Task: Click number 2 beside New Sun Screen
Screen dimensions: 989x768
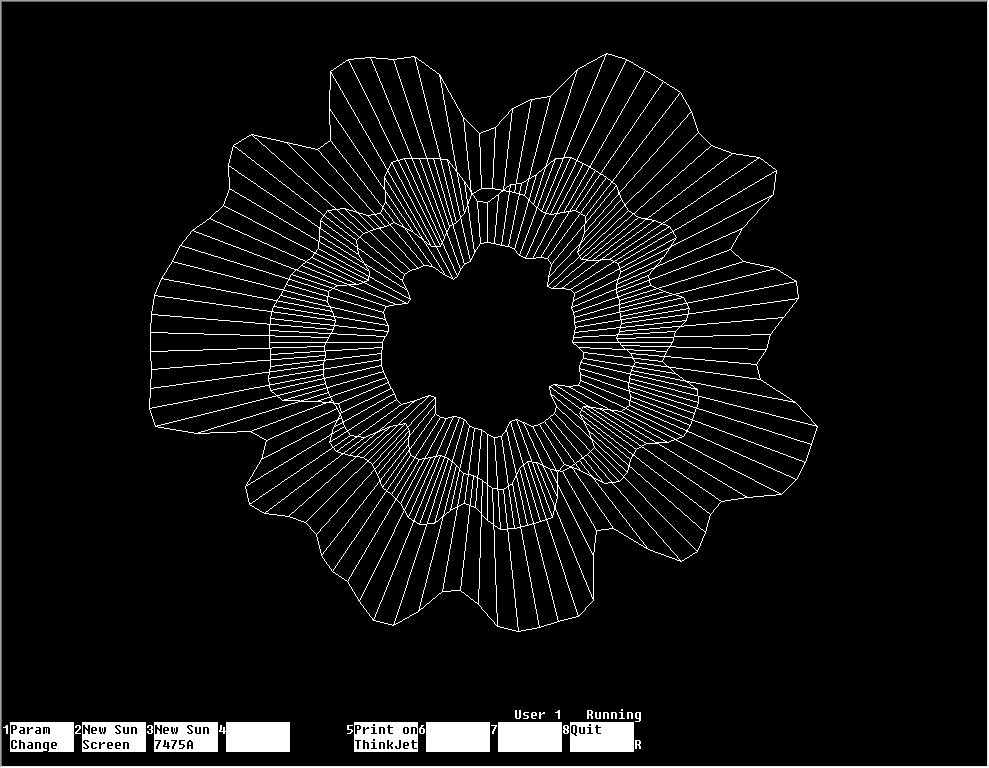Action: (x=78, y=731)
